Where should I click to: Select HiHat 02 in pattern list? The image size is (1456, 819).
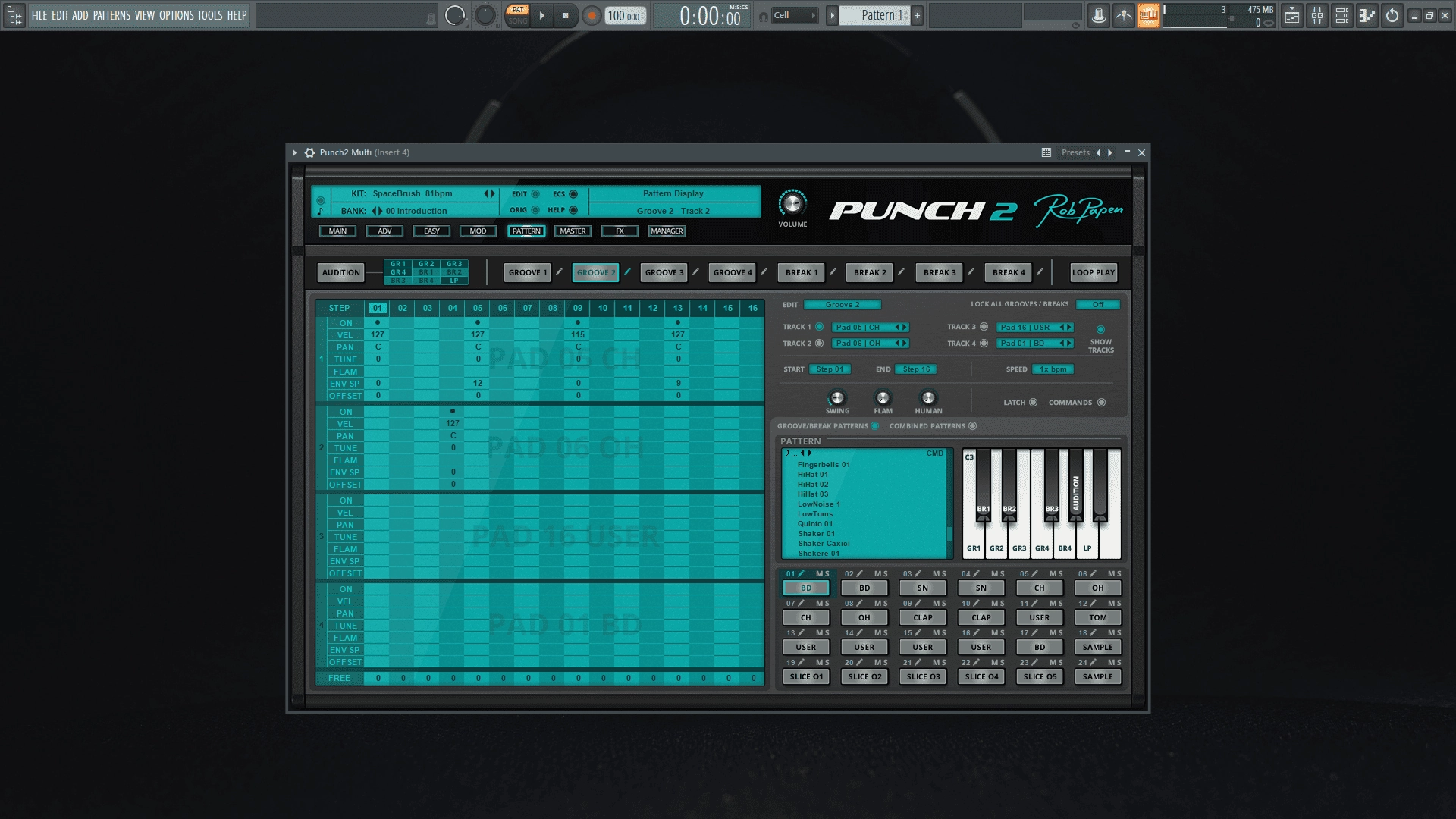coord(813,484)
